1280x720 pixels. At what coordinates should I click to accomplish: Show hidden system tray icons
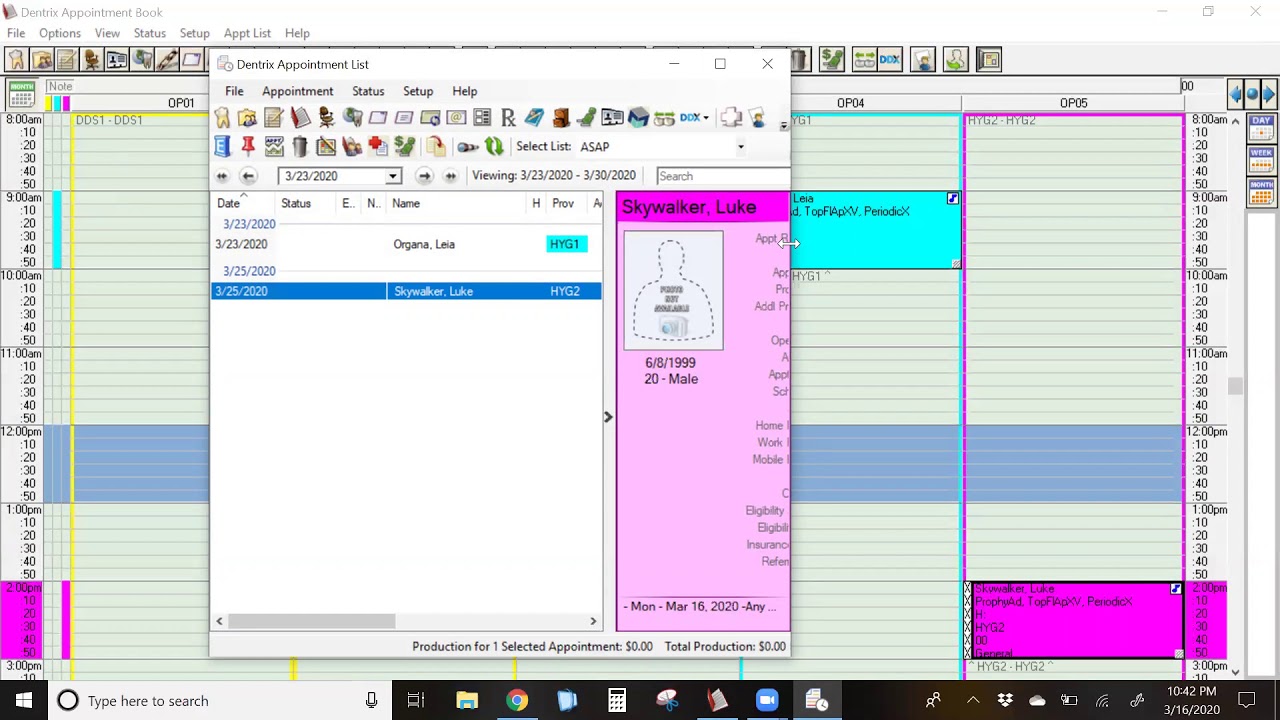[972, 701]
